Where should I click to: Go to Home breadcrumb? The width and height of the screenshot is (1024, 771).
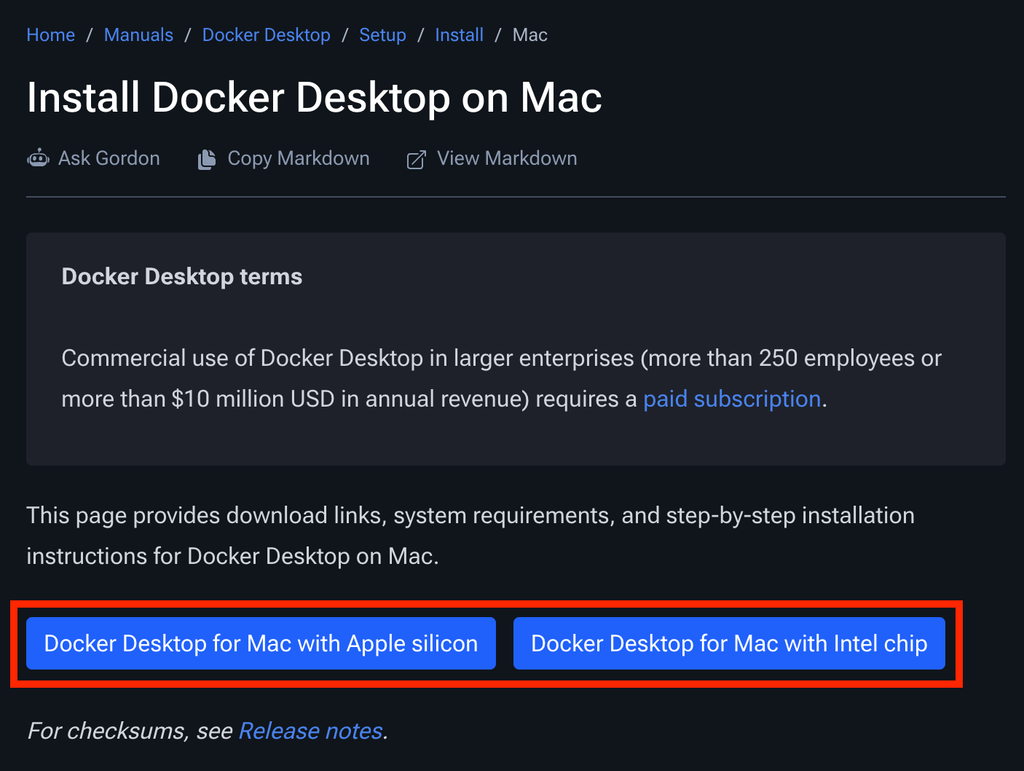[x=50, y=35]
